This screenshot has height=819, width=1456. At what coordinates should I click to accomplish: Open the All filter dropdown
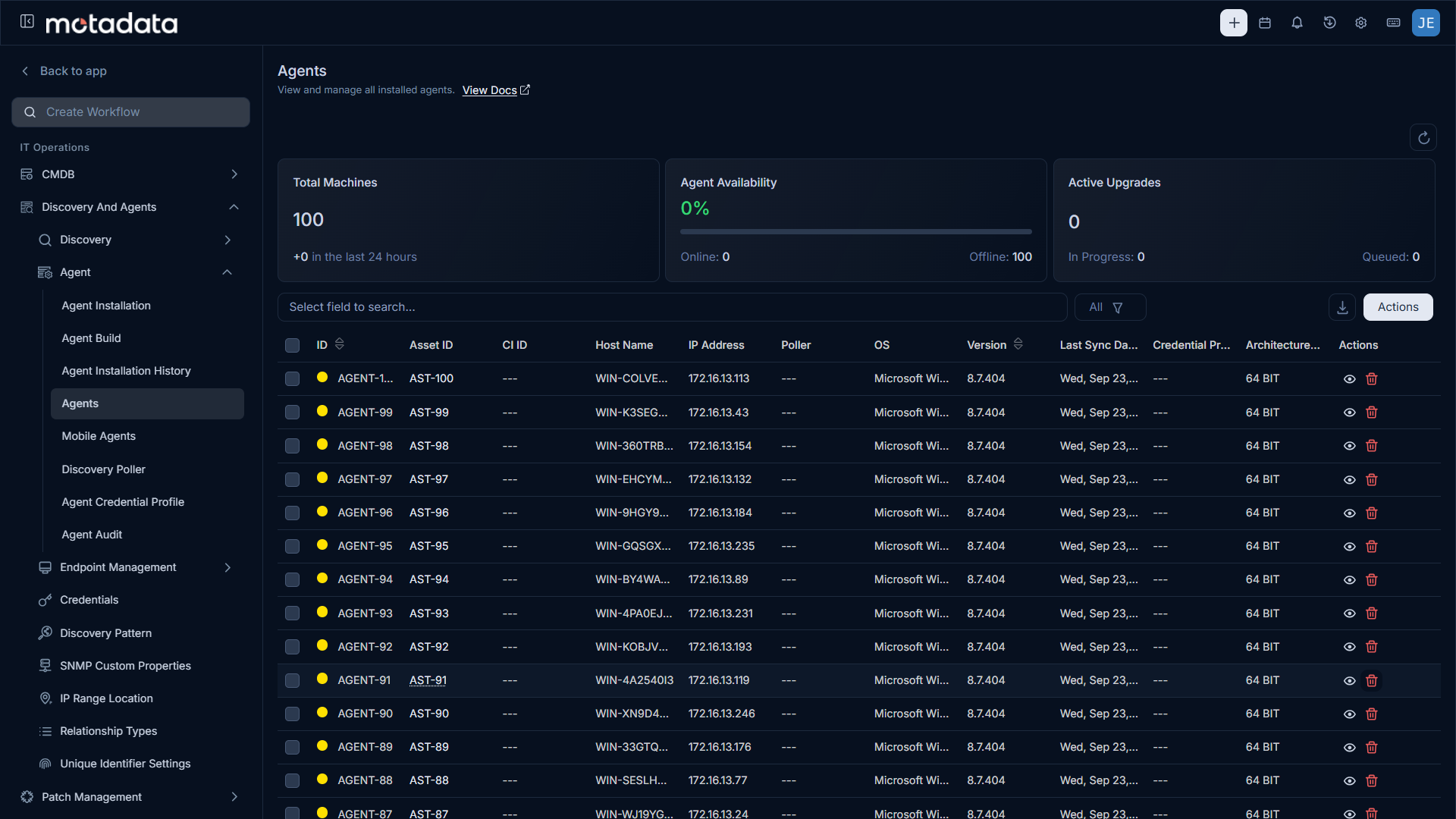[x=1109, y=307]
